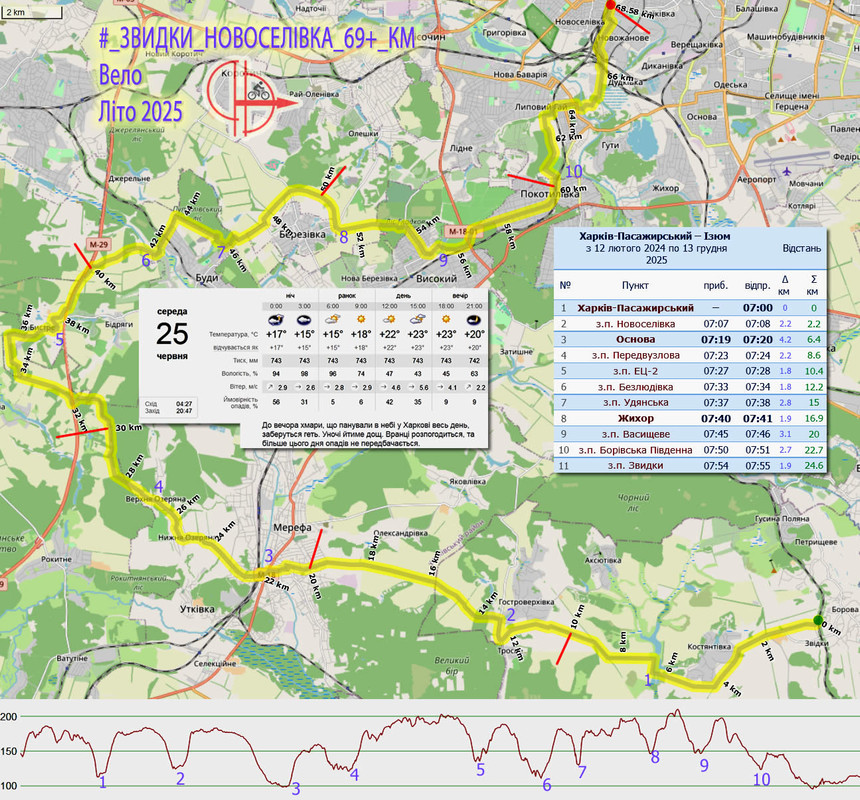Select the 'з.п. Васищеве' timetable row
This screenshot has width=860, height=800.
tap(690, 434)
